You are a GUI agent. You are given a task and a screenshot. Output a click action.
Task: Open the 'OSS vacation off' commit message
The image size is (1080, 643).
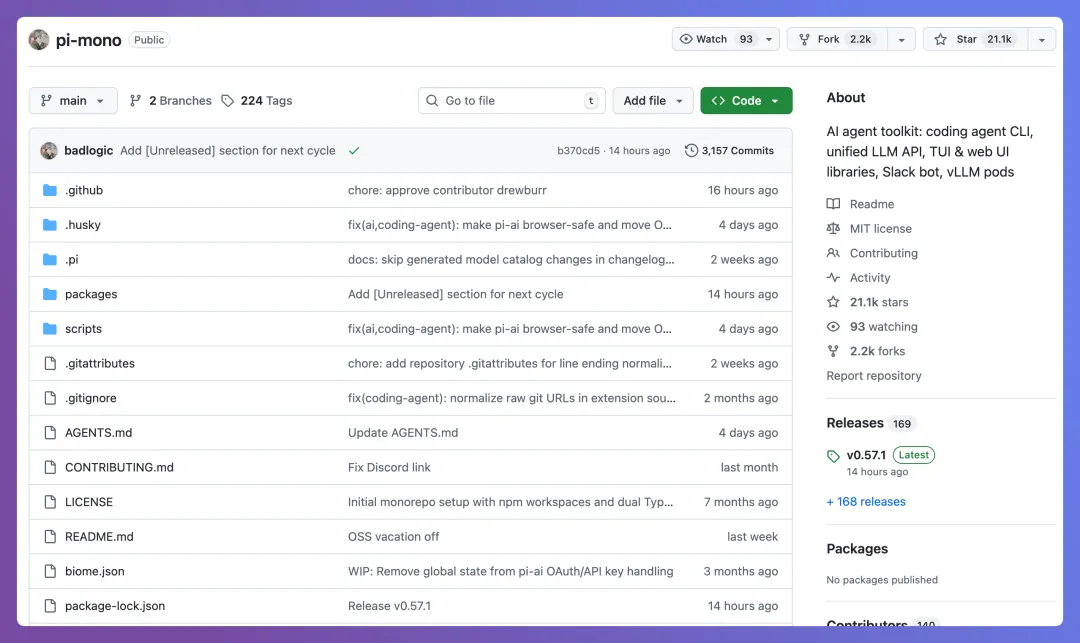(x=393, y=537)
